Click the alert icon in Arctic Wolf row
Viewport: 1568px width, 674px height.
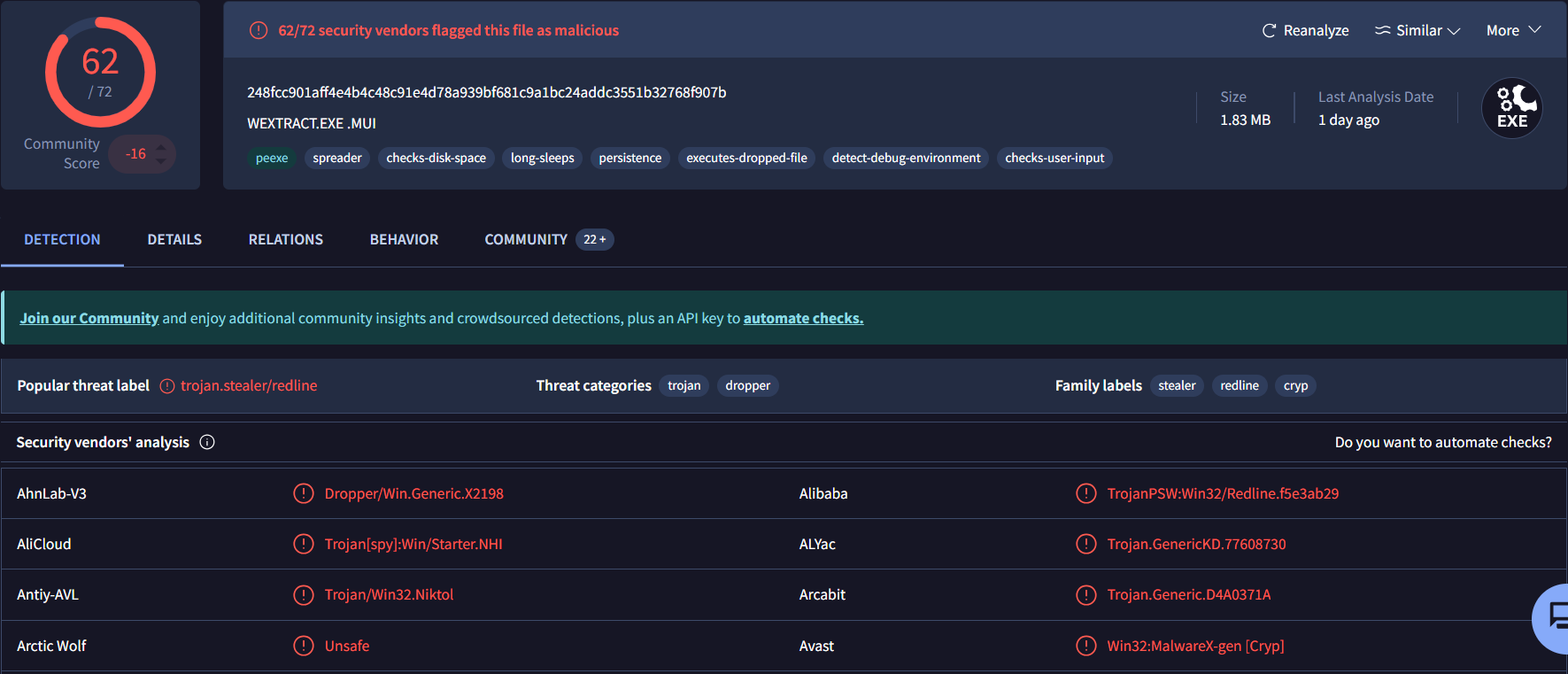click(x=304, y=646)
